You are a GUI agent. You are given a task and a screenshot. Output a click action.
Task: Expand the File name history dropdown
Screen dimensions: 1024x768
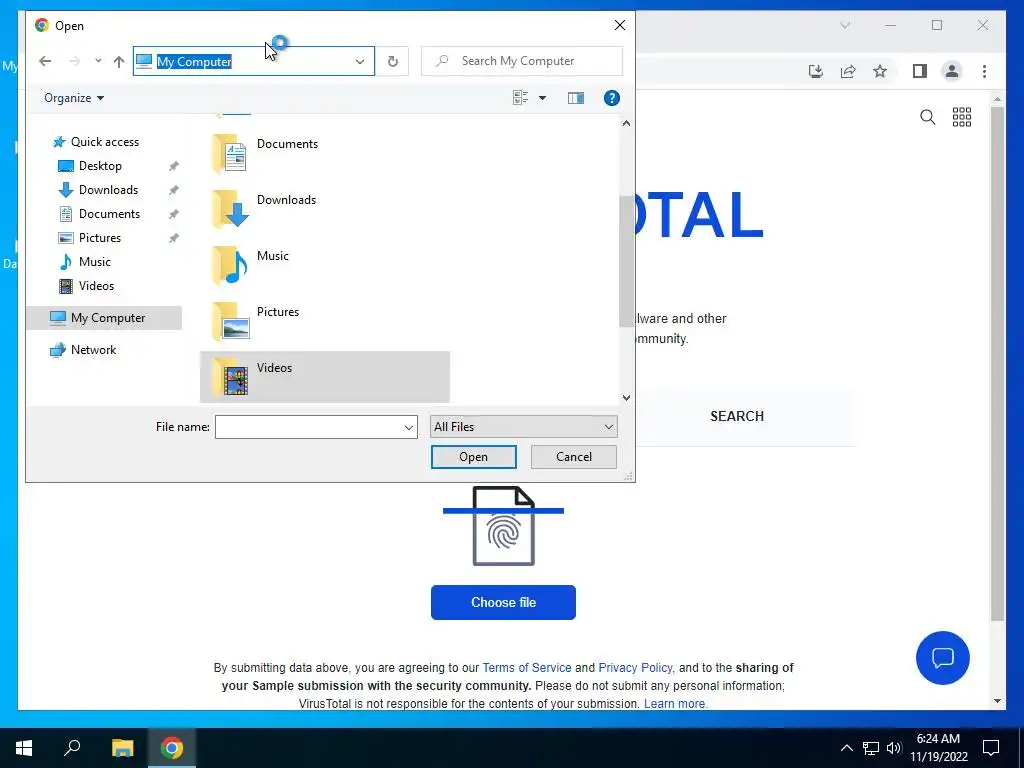[409, 427]
